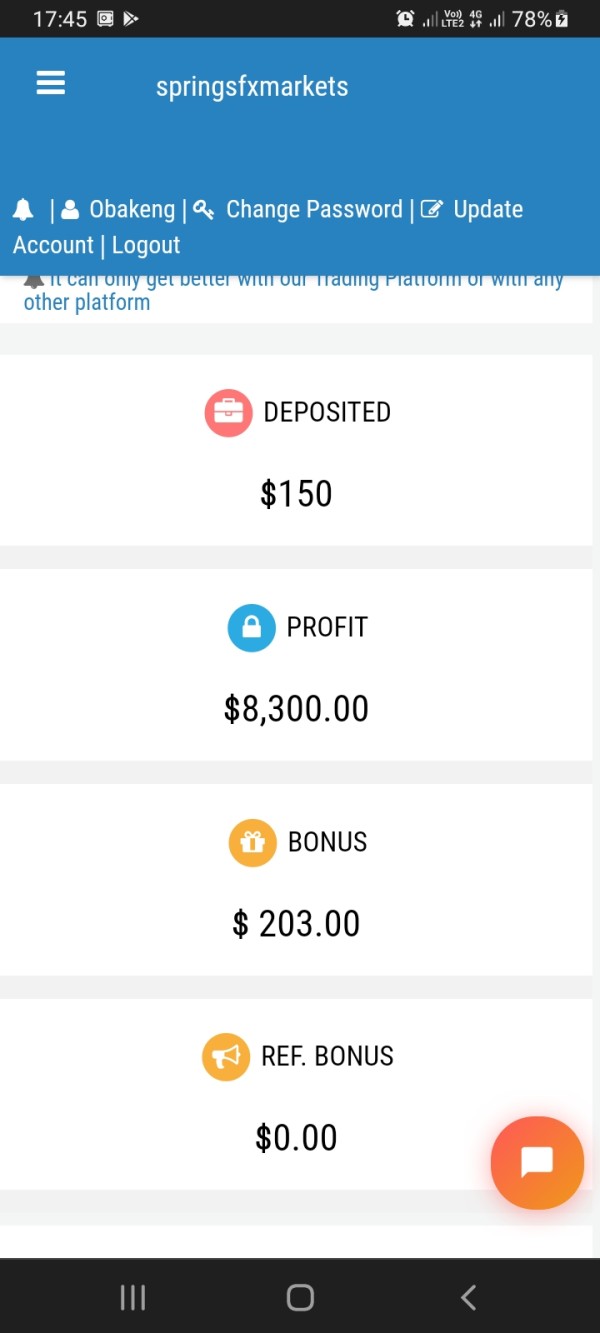Tap the Android back navigation button
The height and width of the screenshot is (1333, 600).
pyautogui.click(x=468, y=1297)
